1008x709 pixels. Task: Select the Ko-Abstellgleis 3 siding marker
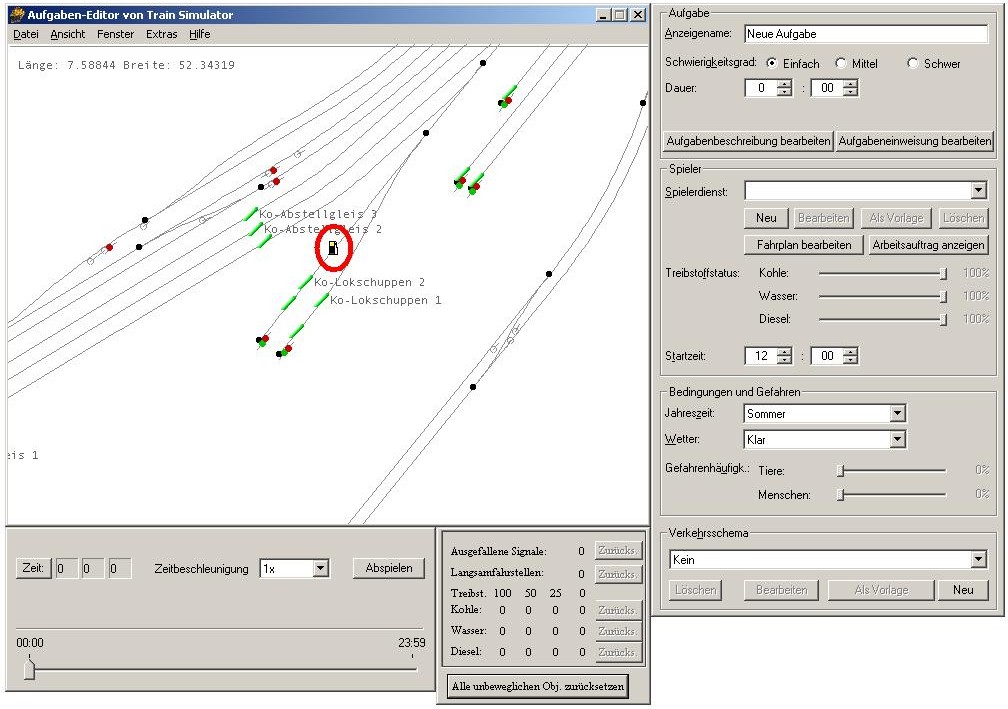pyautogui.click(x=251, y=214)
